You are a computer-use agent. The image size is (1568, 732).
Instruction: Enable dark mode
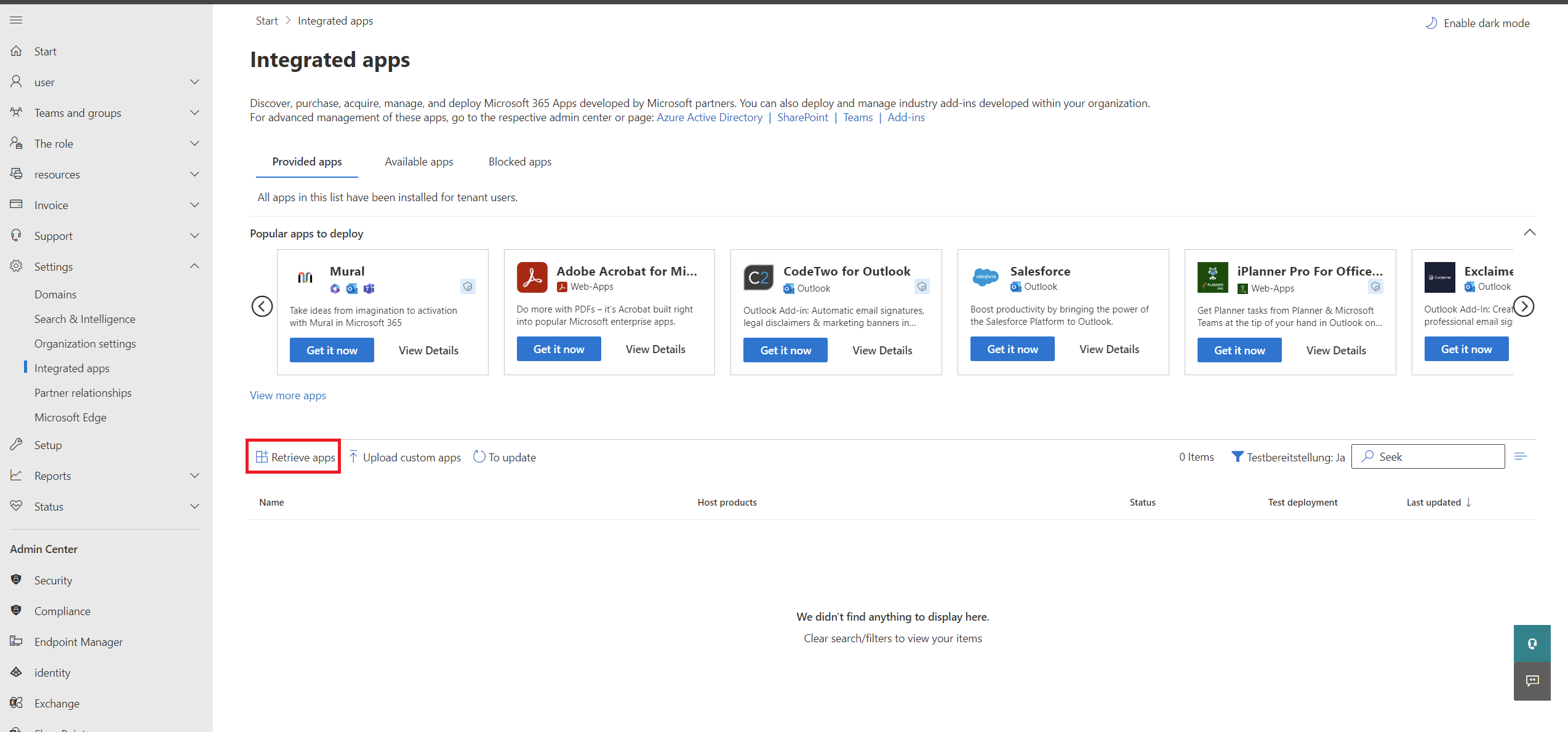tap(1477, 23)
